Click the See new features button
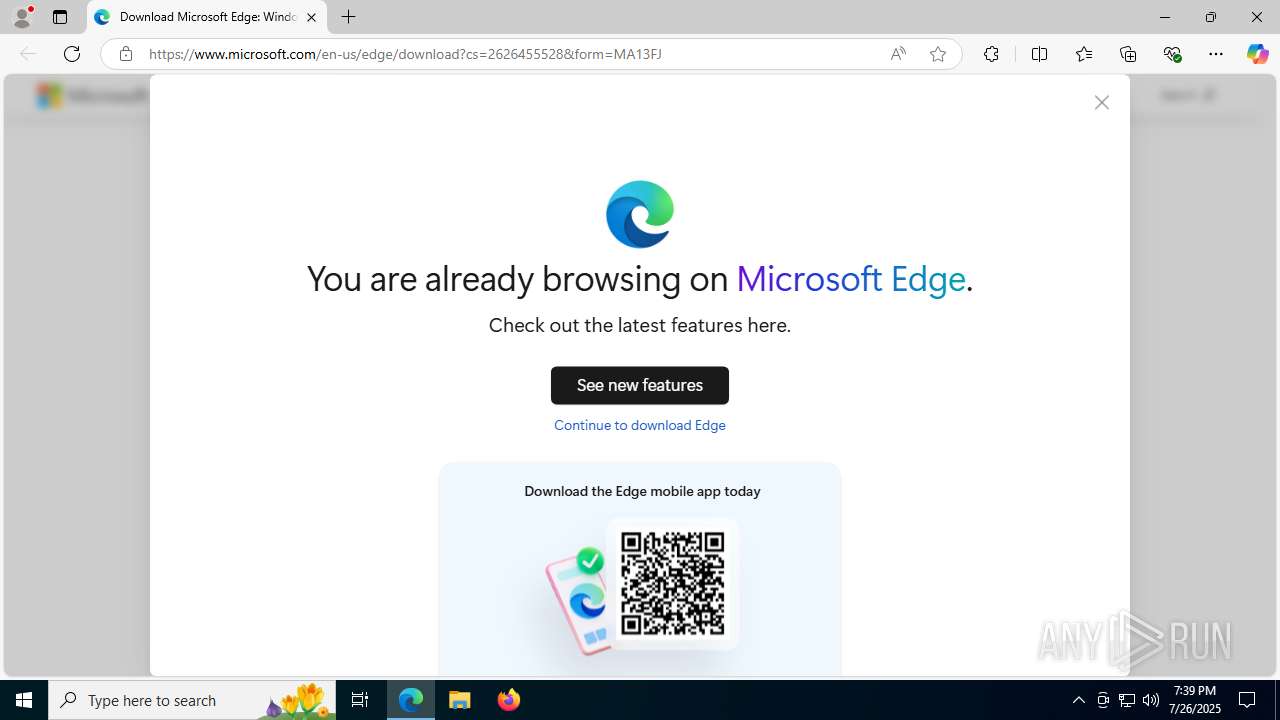Screen dimensions: 1280x720 point(640,385)
